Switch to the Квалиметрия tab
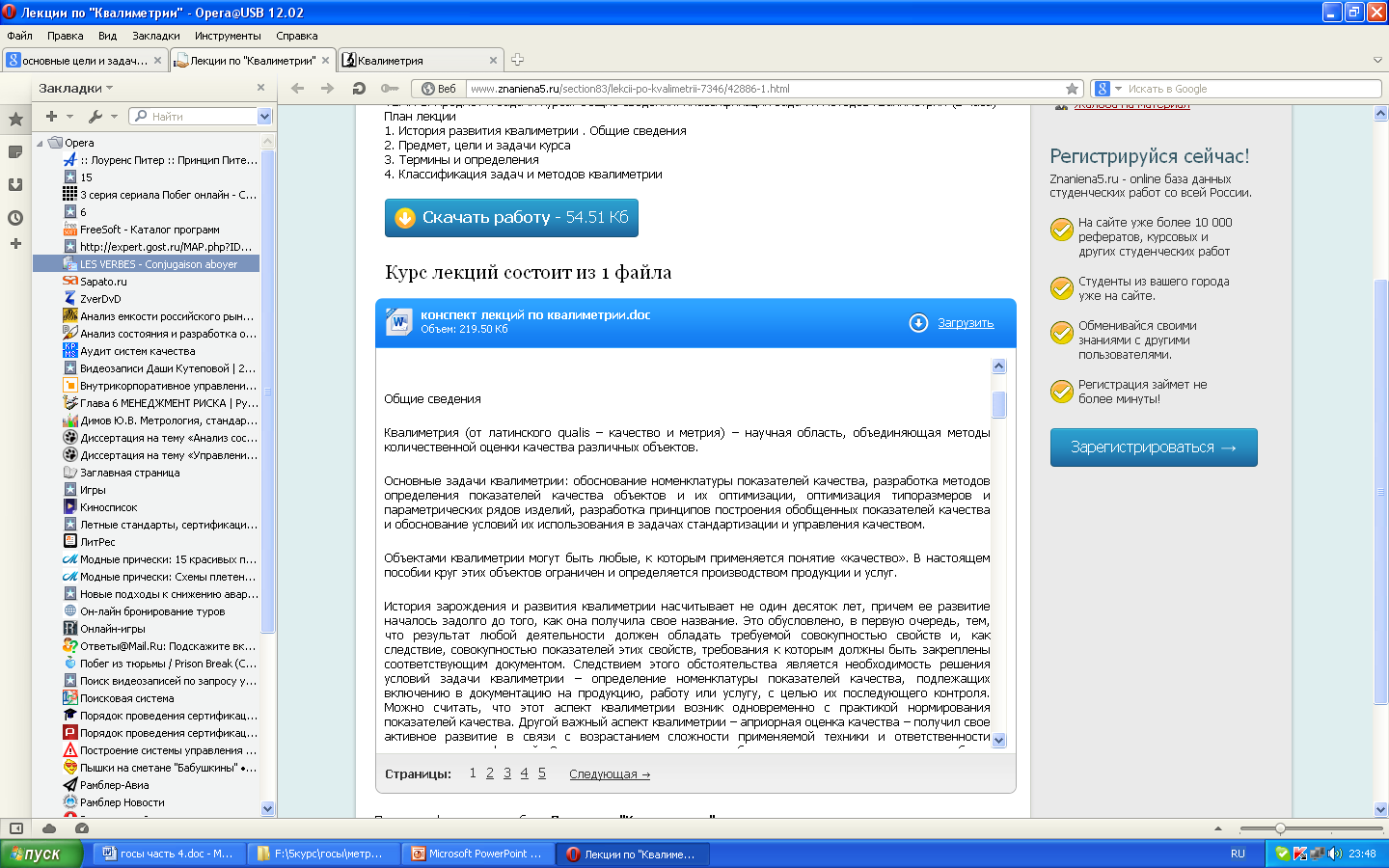1389x868 pixels. point(420,60)
